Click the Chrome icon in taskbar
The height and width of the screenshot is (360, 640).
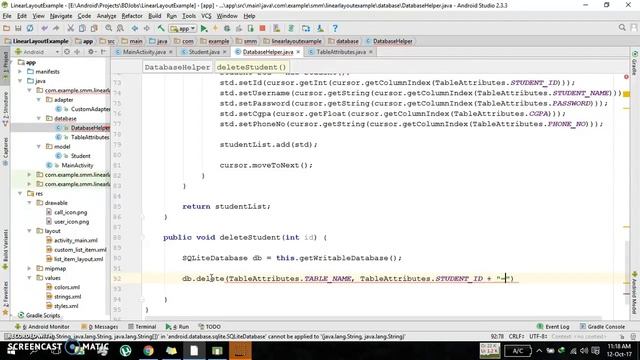[x=148, y=350]
